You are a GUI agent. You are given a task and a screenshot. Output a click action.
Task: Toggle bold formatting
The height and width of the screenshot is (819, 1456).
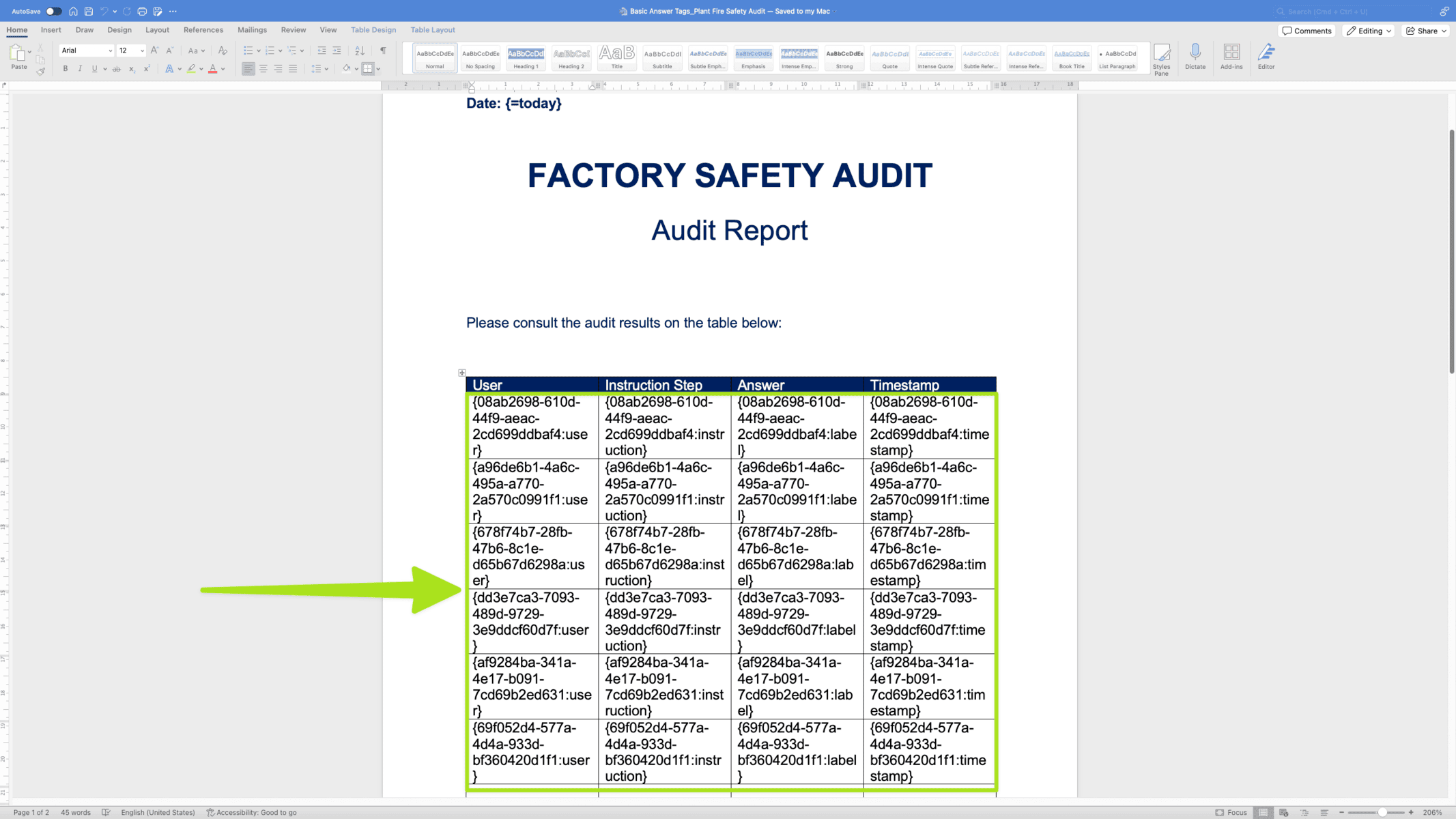(66, 69)
